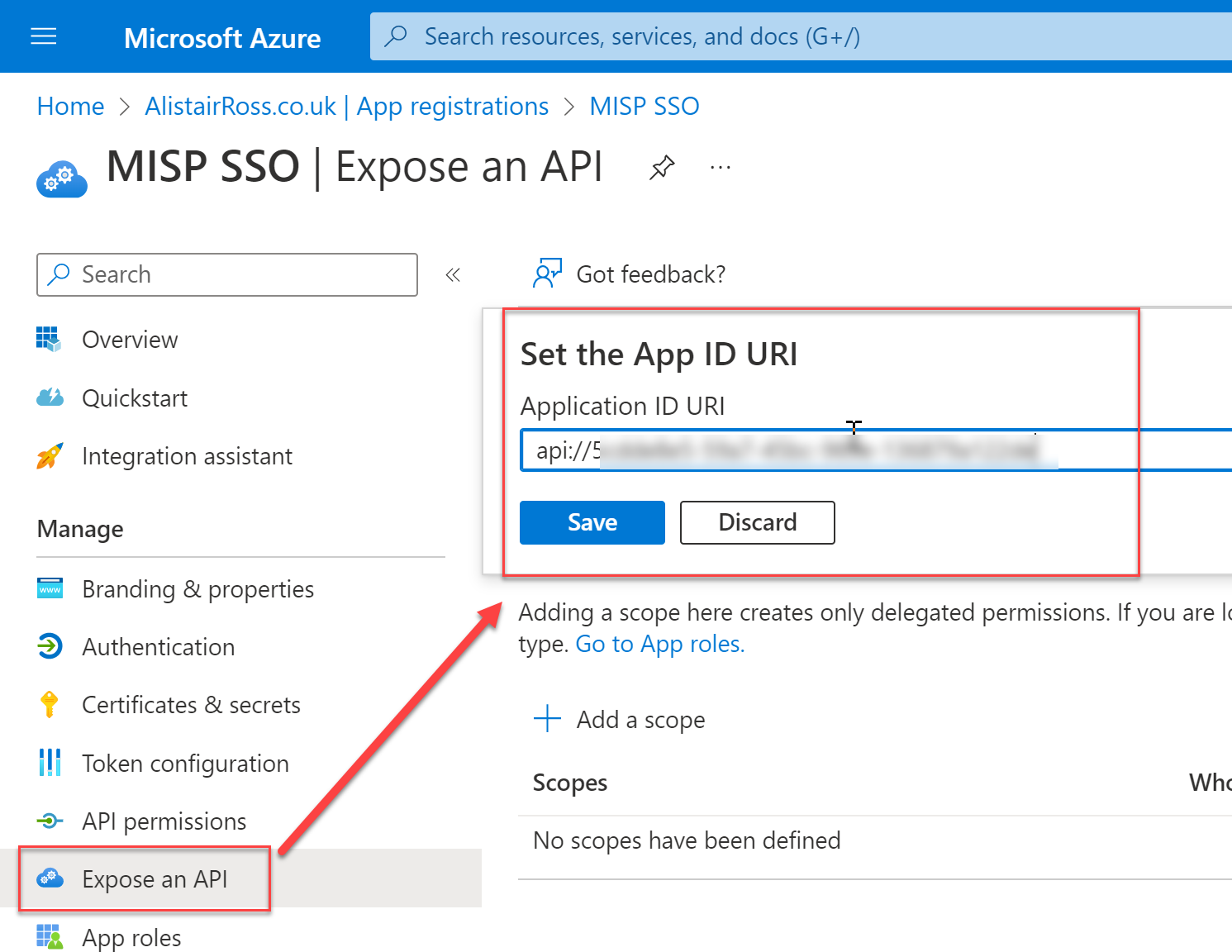Open the Authentication page

coord(159,647)
